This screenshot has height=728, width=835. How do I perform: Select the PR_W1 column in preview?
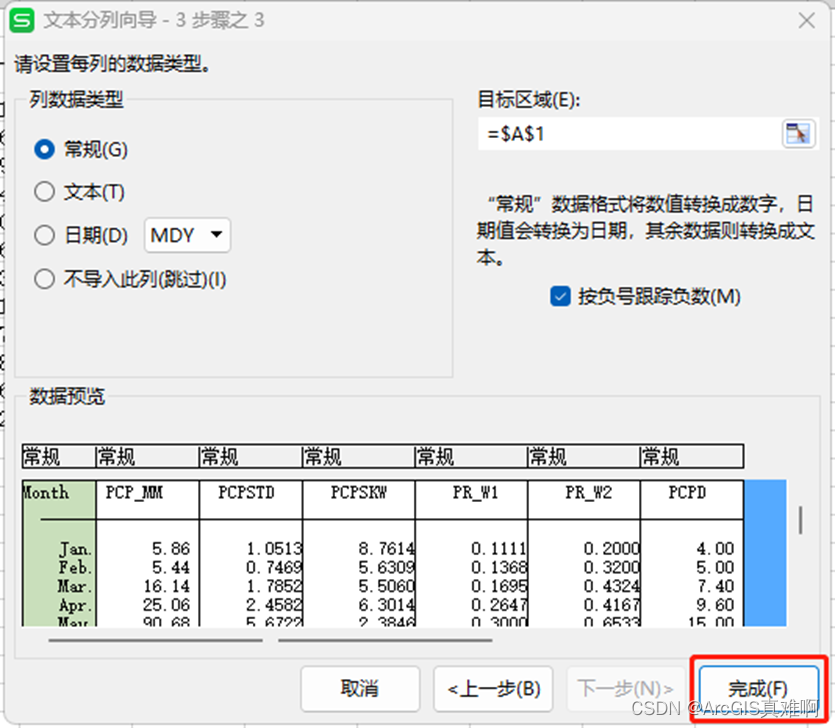(x=471, y=553)
